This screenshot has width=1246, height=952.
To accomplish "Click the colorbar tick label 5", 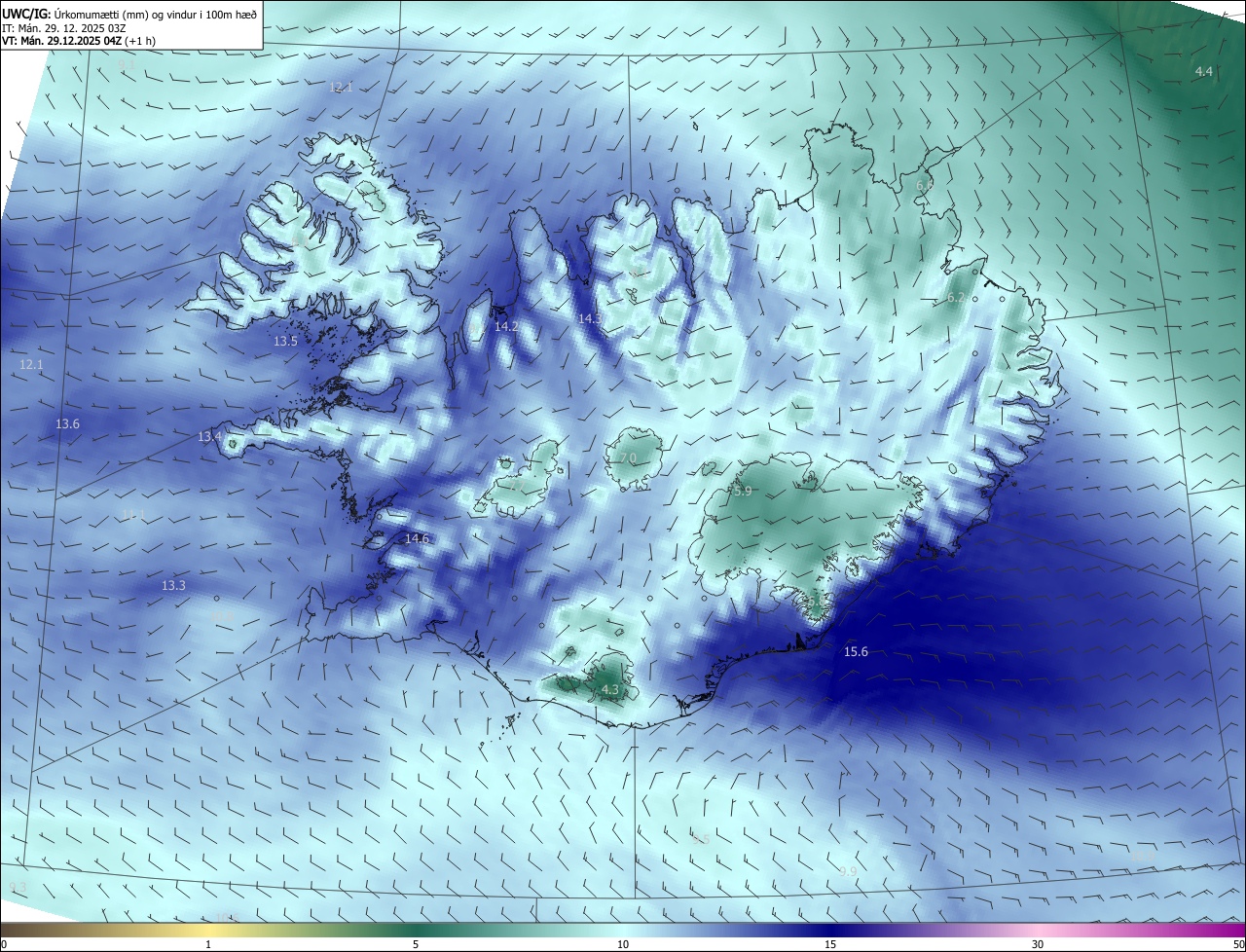I will [416, 945].
